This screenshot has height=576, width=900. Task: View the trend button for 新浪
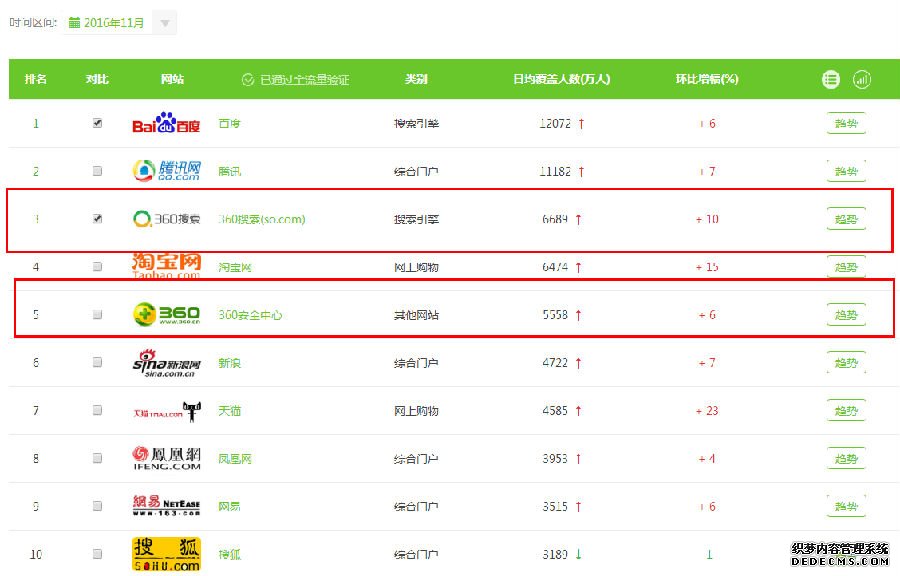coord(846,363)
